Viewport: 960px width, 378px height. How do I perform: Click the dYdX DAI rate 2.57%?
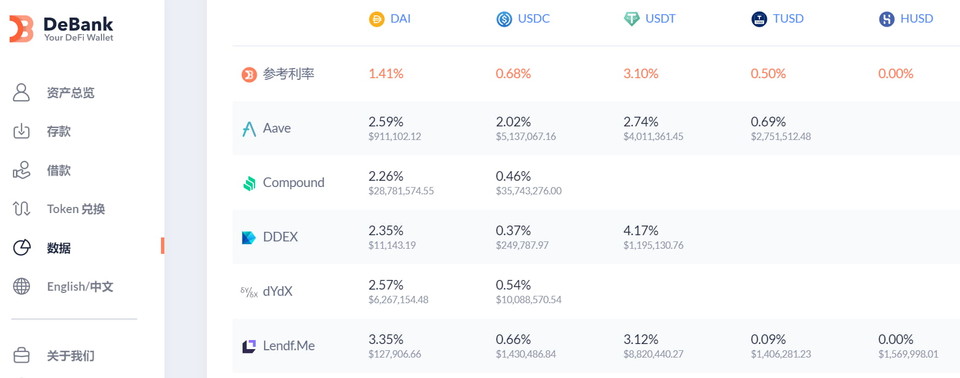[x=386, y=285]
